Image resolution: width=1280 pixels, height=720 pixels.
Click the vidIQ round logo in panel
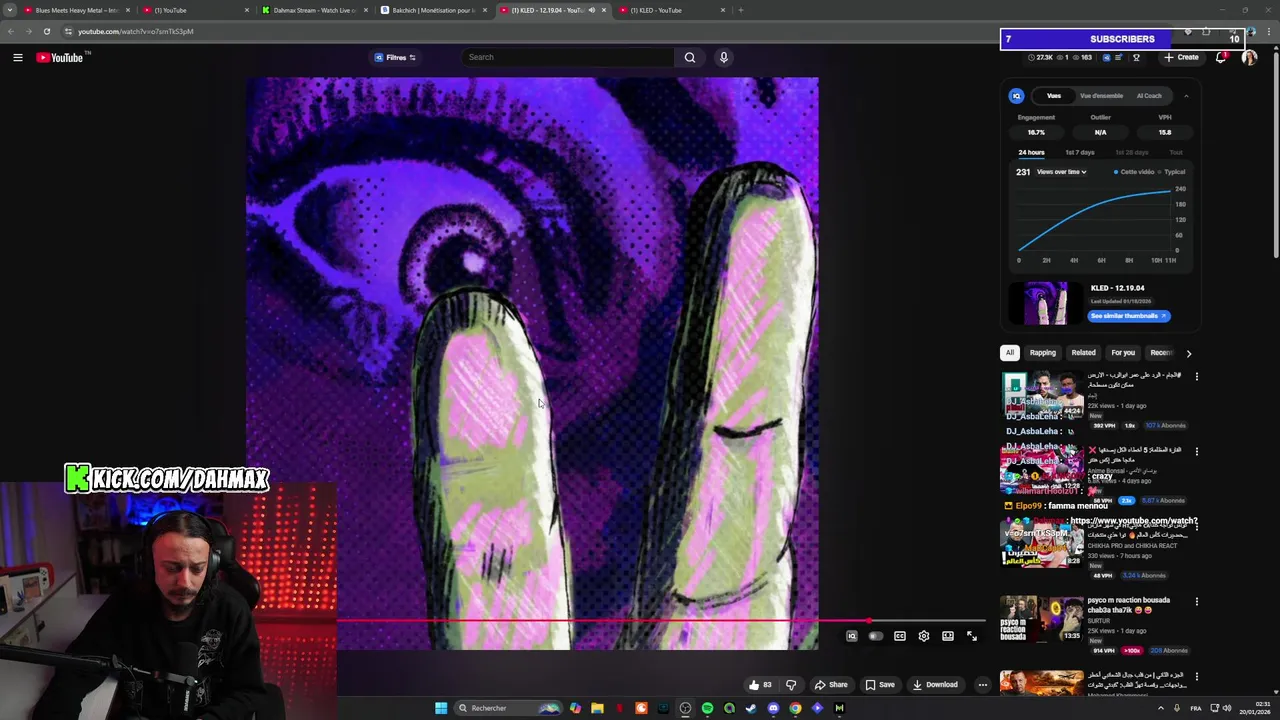[x=1016, y=96]
